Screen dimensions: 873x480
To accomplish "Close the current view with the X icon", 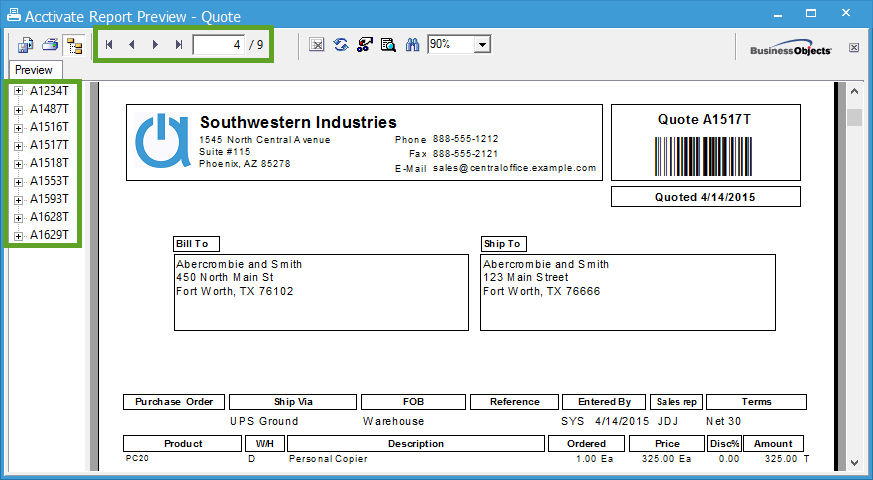I will pos(854,47).
